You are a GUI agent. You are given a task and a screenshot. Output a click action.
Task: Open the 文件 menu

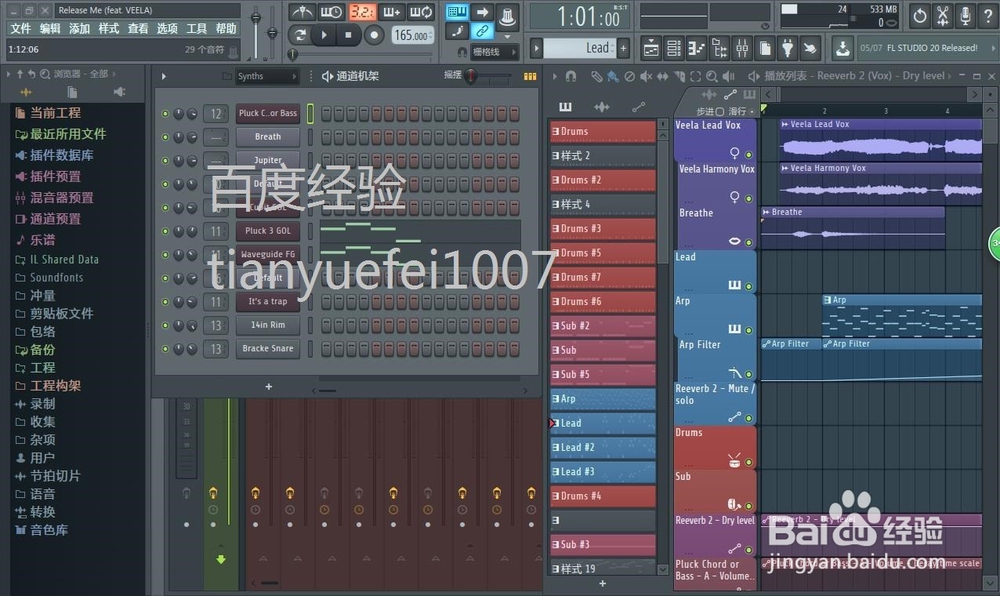(20, 29)
